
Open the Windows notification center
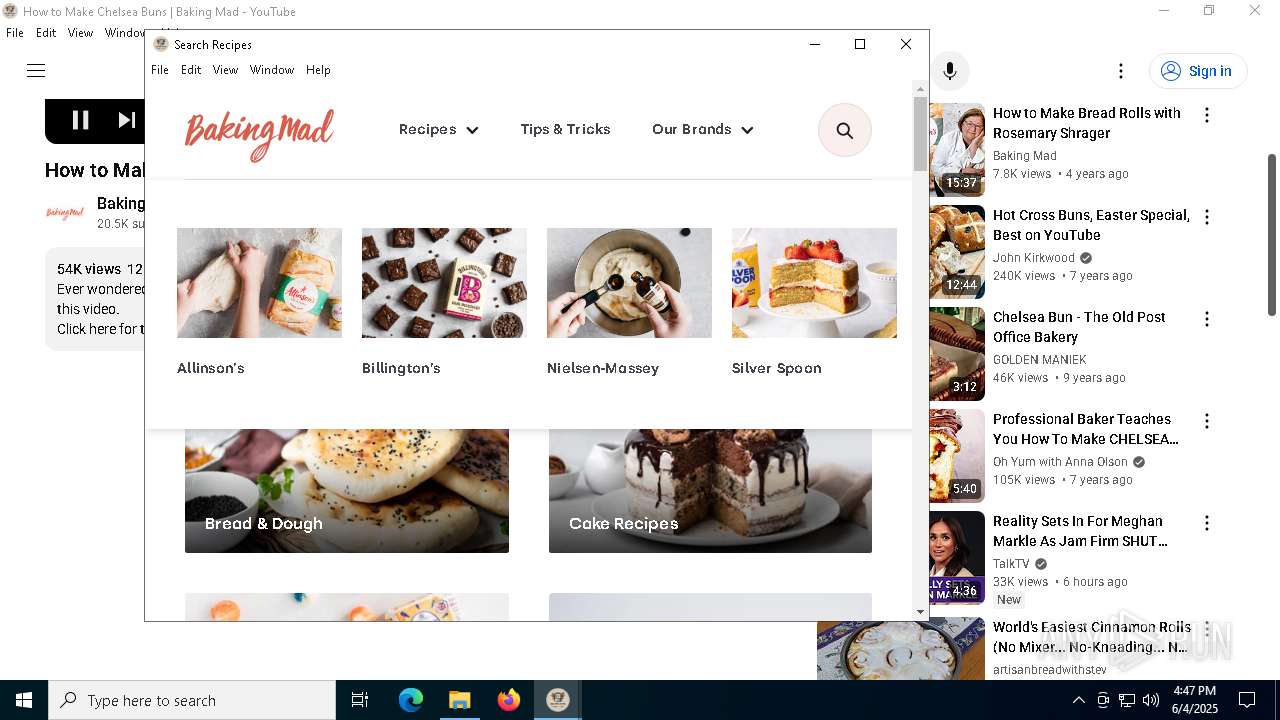1247,700
